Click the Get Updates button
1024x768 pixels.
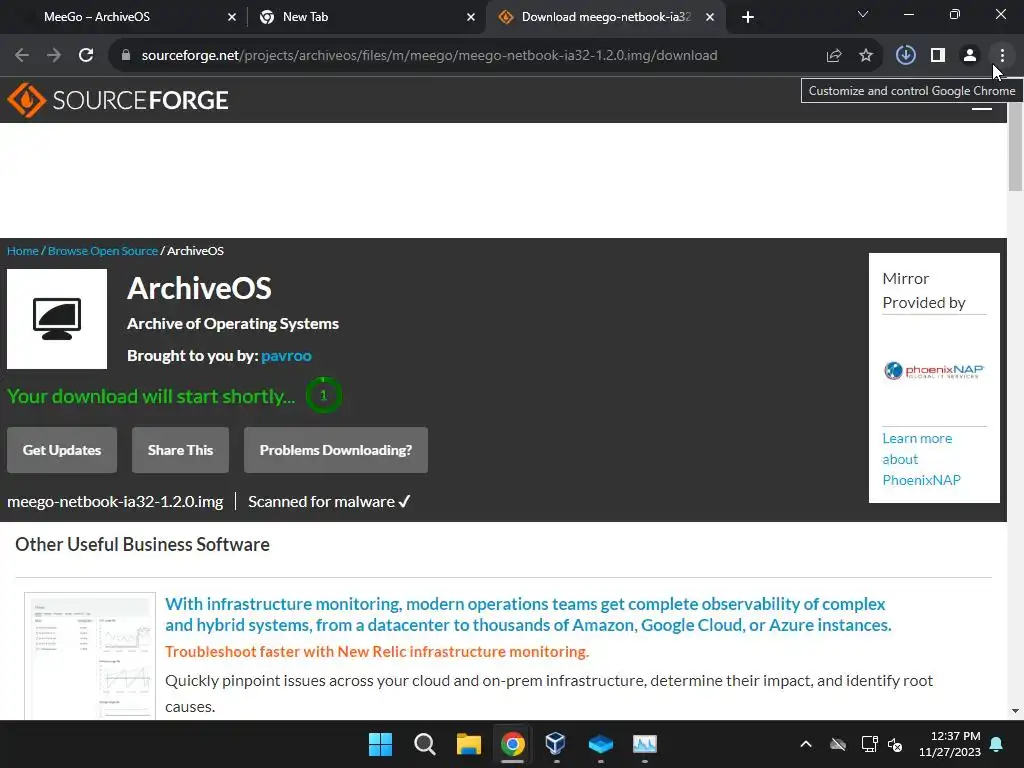pyautogui.click(x=62, y=450)
